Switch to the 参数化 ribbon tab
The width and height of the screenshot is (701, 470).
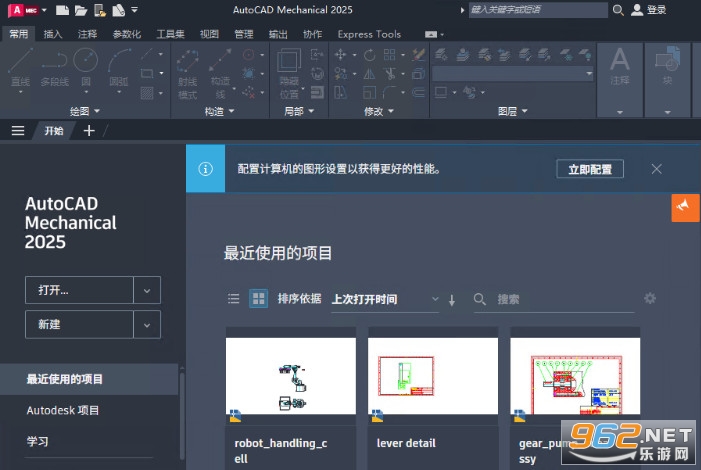127,34
